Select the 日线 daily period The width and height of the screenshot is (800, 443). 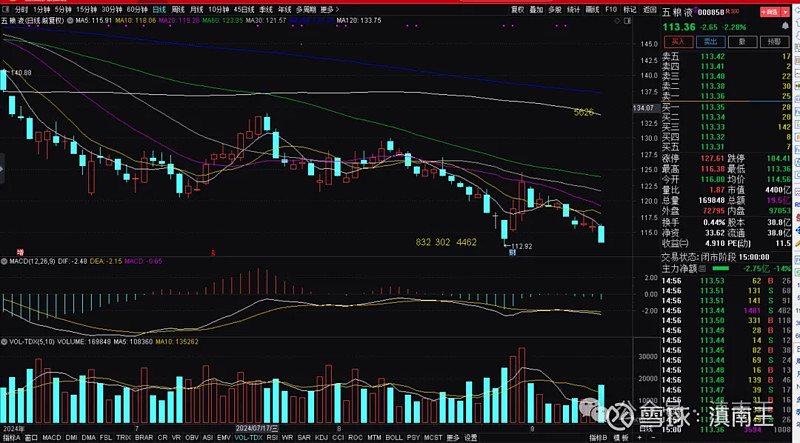[159, 10]
